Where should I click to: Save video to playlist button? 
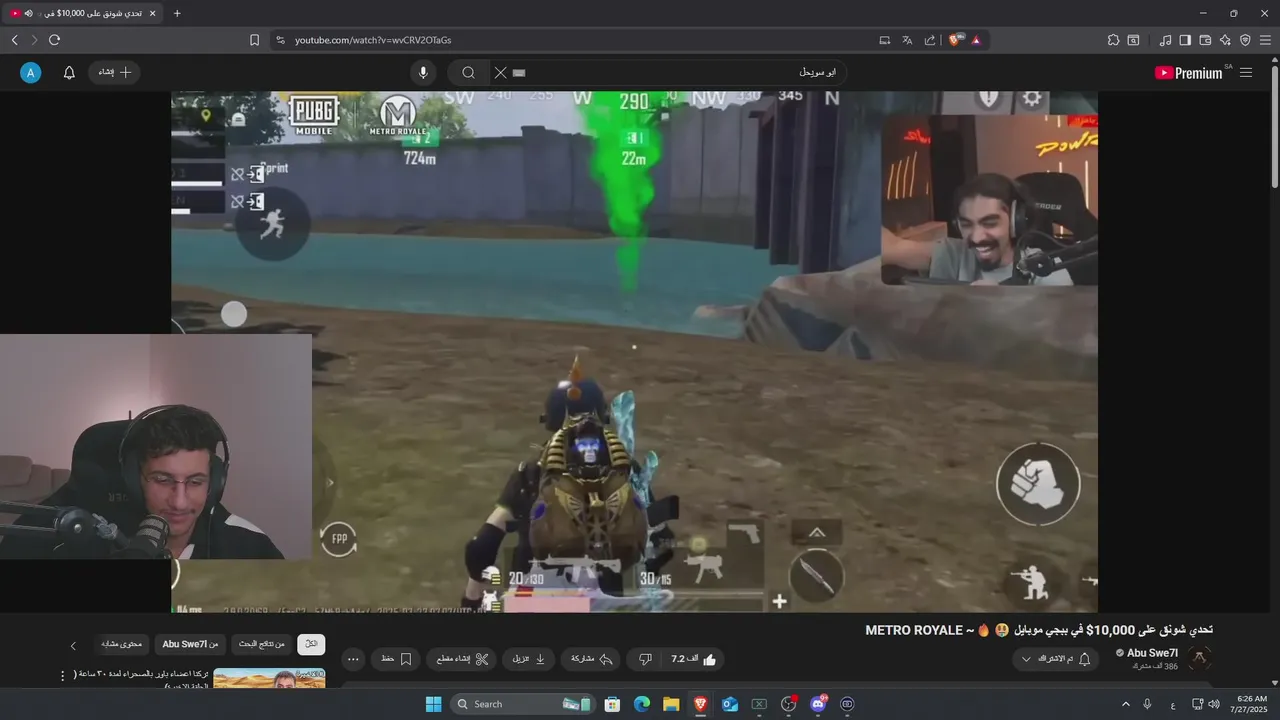396,659
